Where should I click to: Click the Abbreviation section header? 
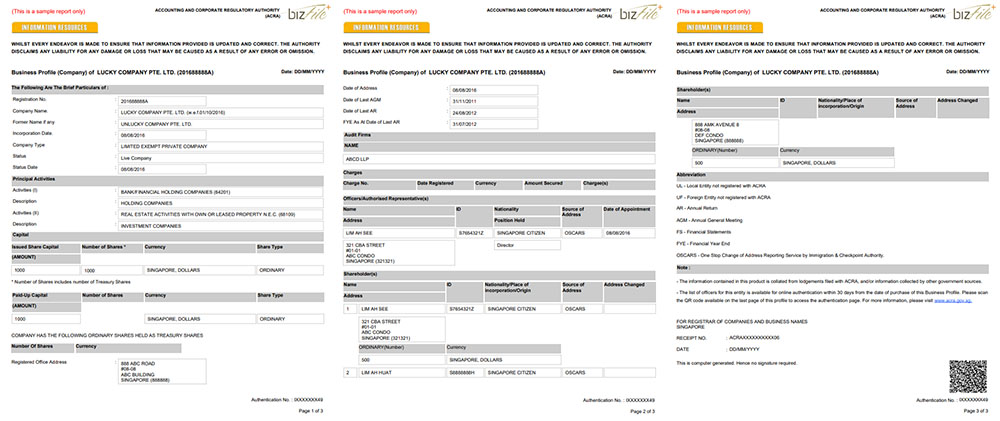point(833,174)
